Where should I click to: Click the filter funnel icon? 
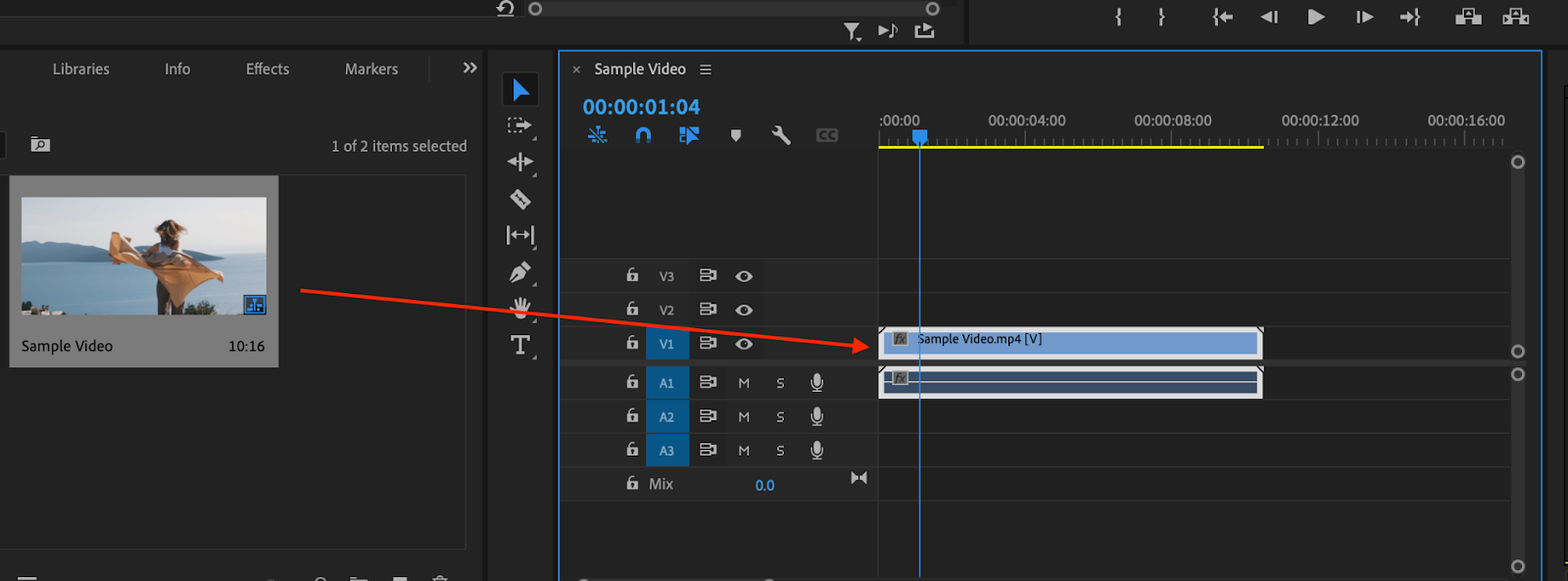[853, 32]
